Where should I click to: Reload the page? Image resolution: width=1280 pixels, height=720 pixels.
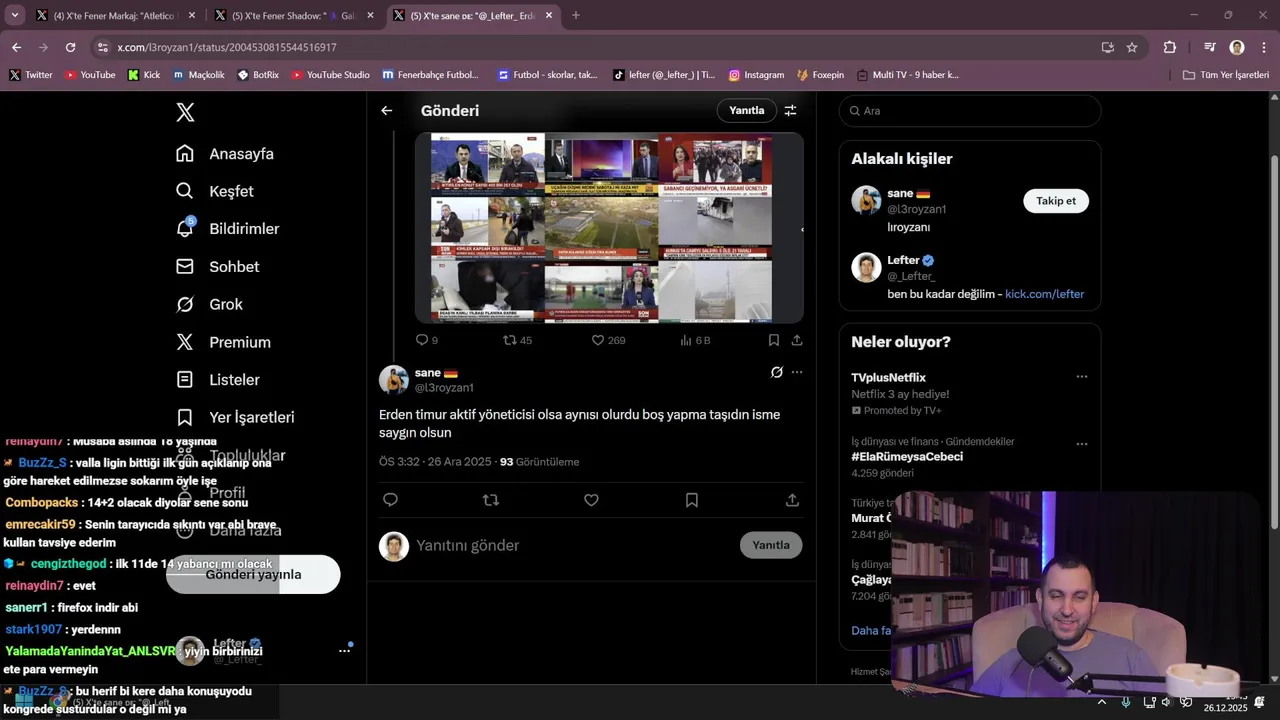[70, 47]
